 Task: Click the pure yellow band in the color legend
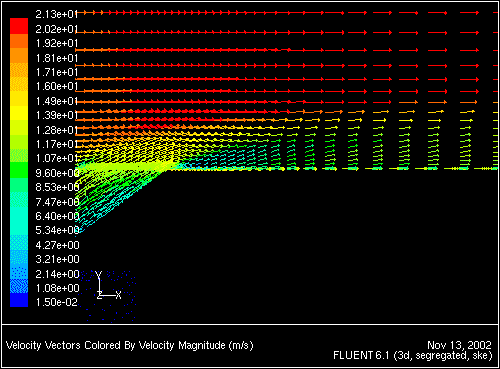(19, 113)
